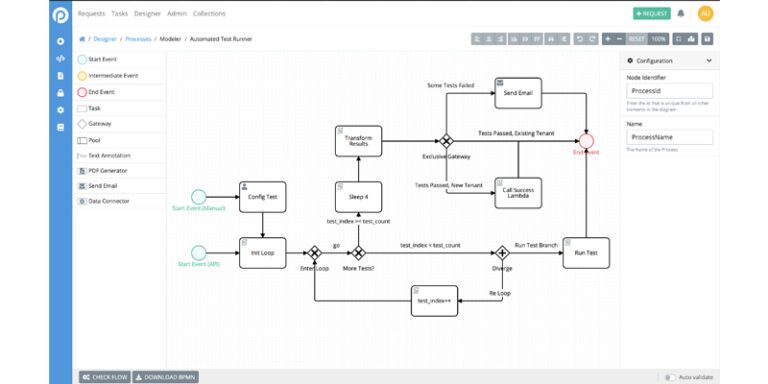Open the Designer menu

[147, 14]
